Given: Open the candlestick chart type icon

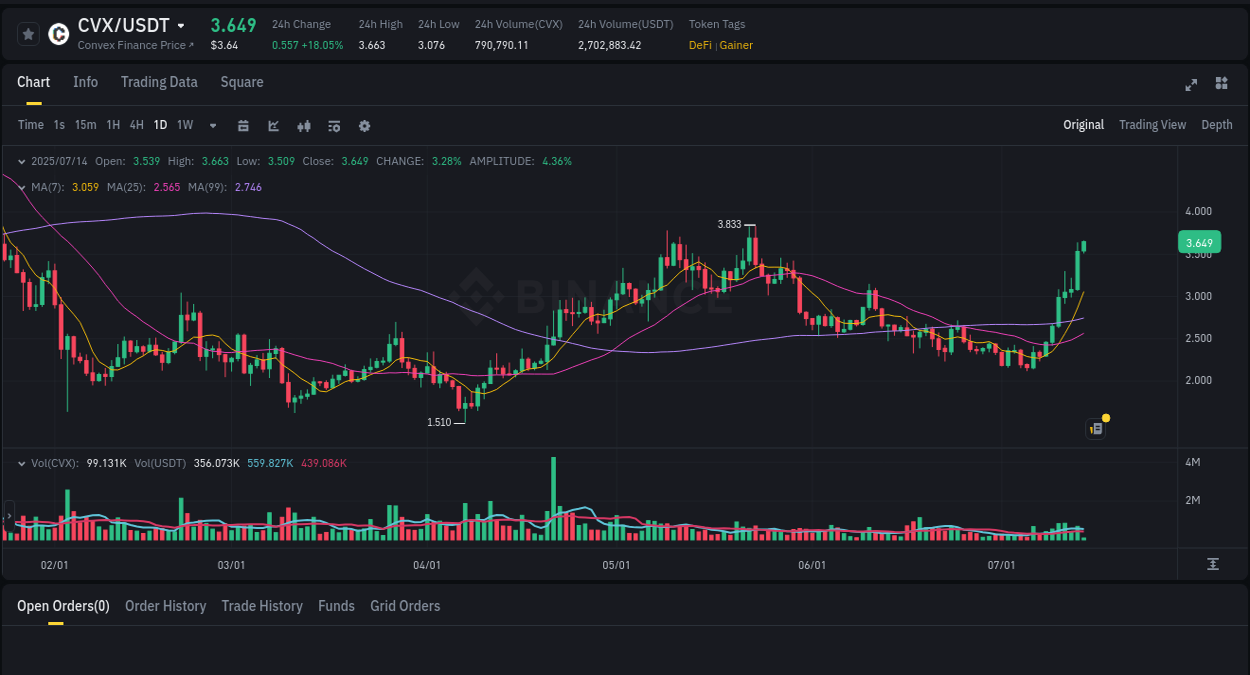Looking at the screenshot, I should [x=303, y=125].
